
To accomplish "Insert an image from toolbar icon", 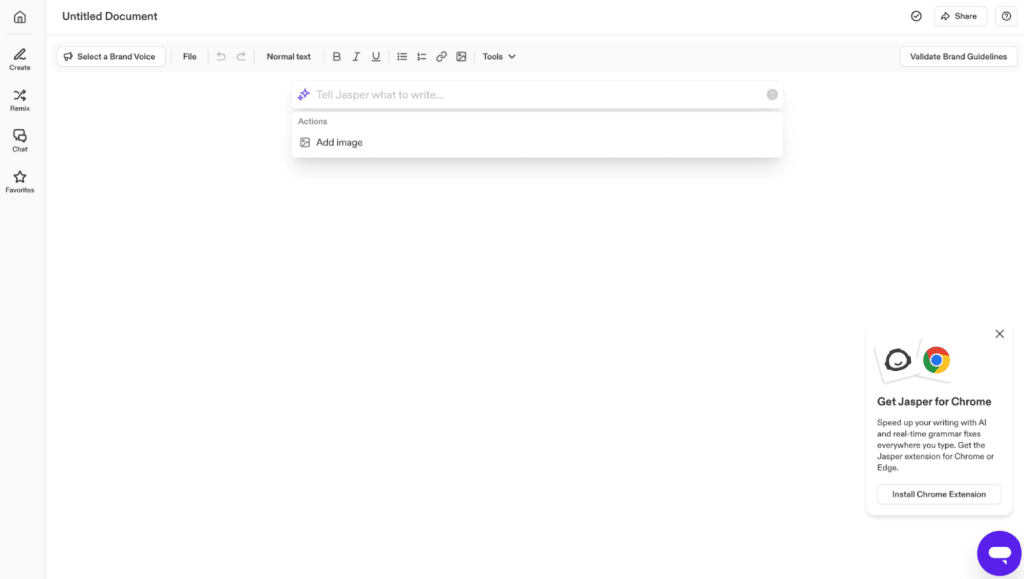I will click(461, 57).
